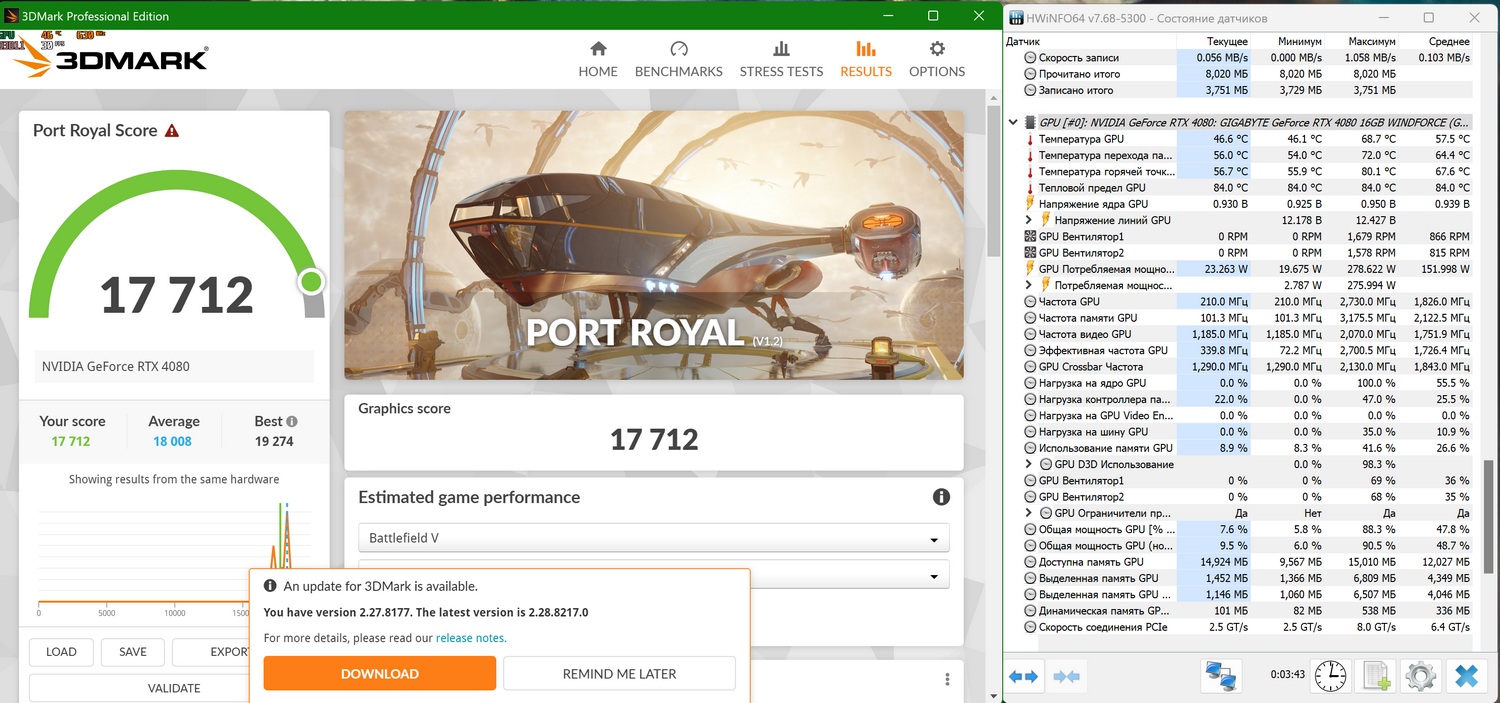Click the three-dot more options icon

[947, 679]
